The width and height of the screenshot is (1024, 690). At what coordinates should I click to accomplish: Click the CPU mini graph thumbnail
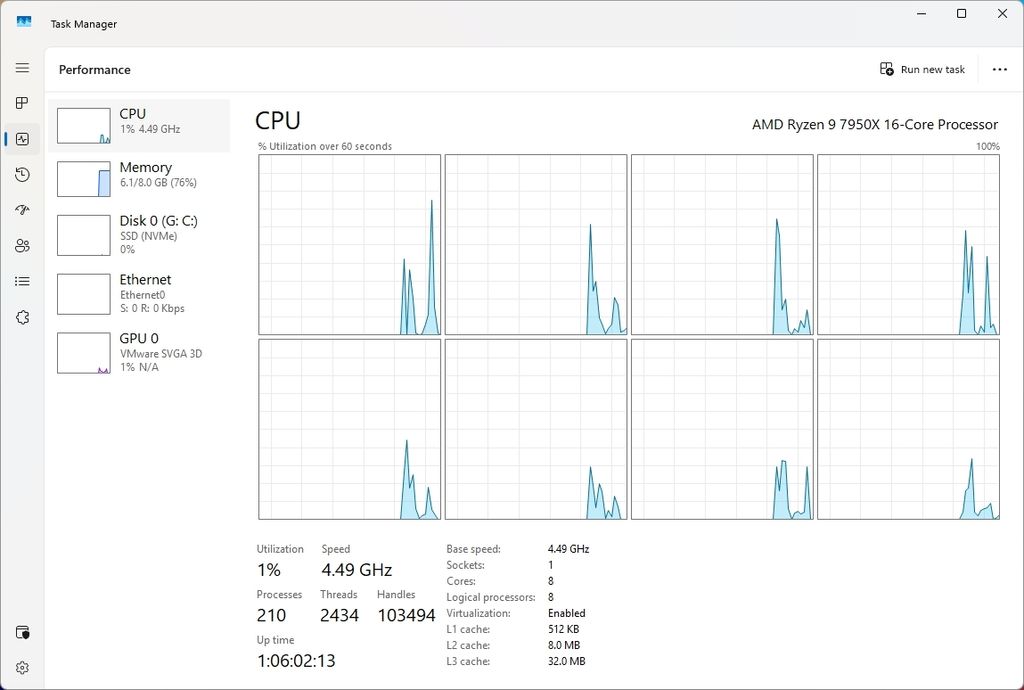click(84, 126)
